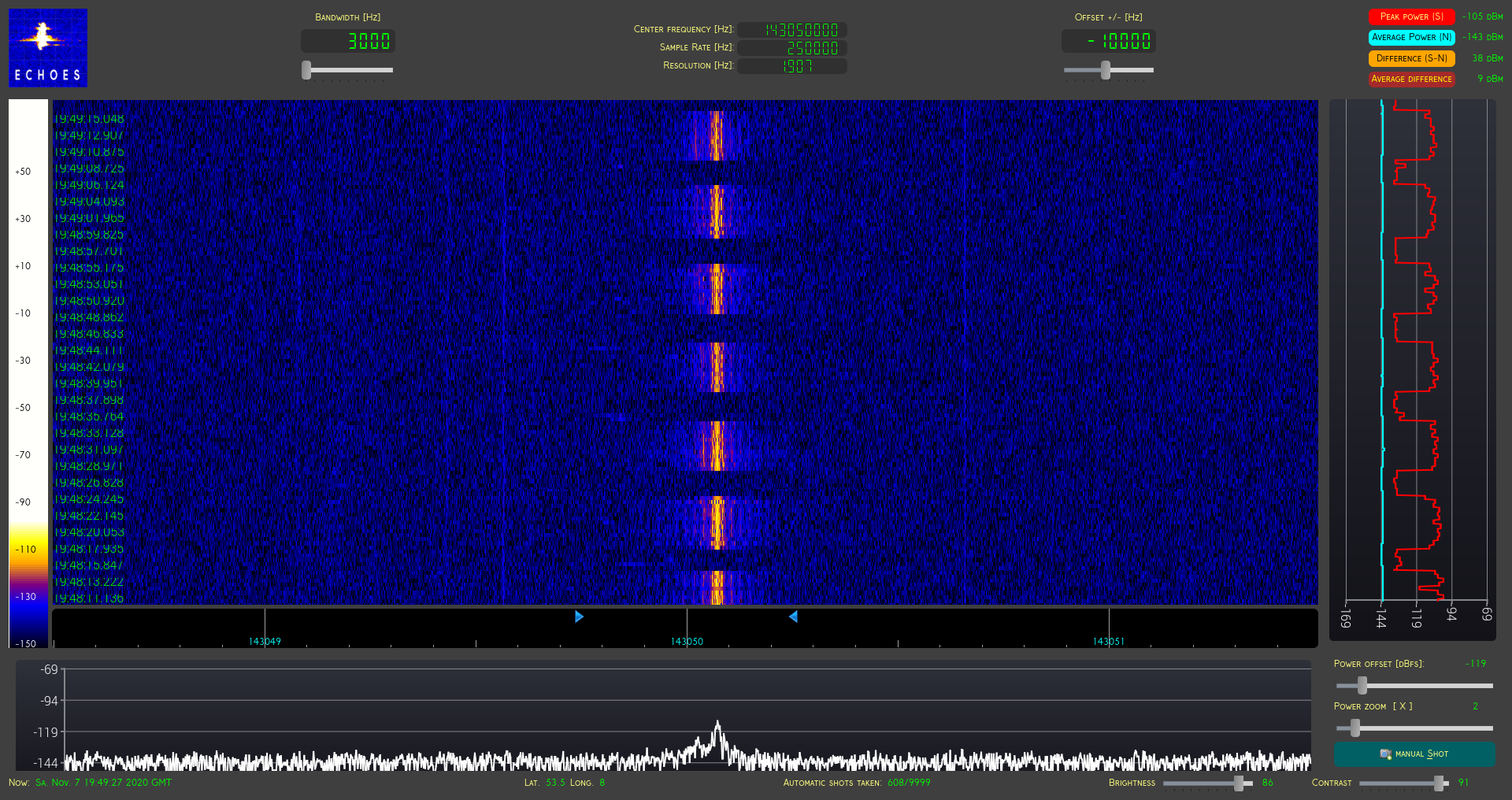
Task: Click the Sample Rate 250000 display
Action: coord(792,48)
